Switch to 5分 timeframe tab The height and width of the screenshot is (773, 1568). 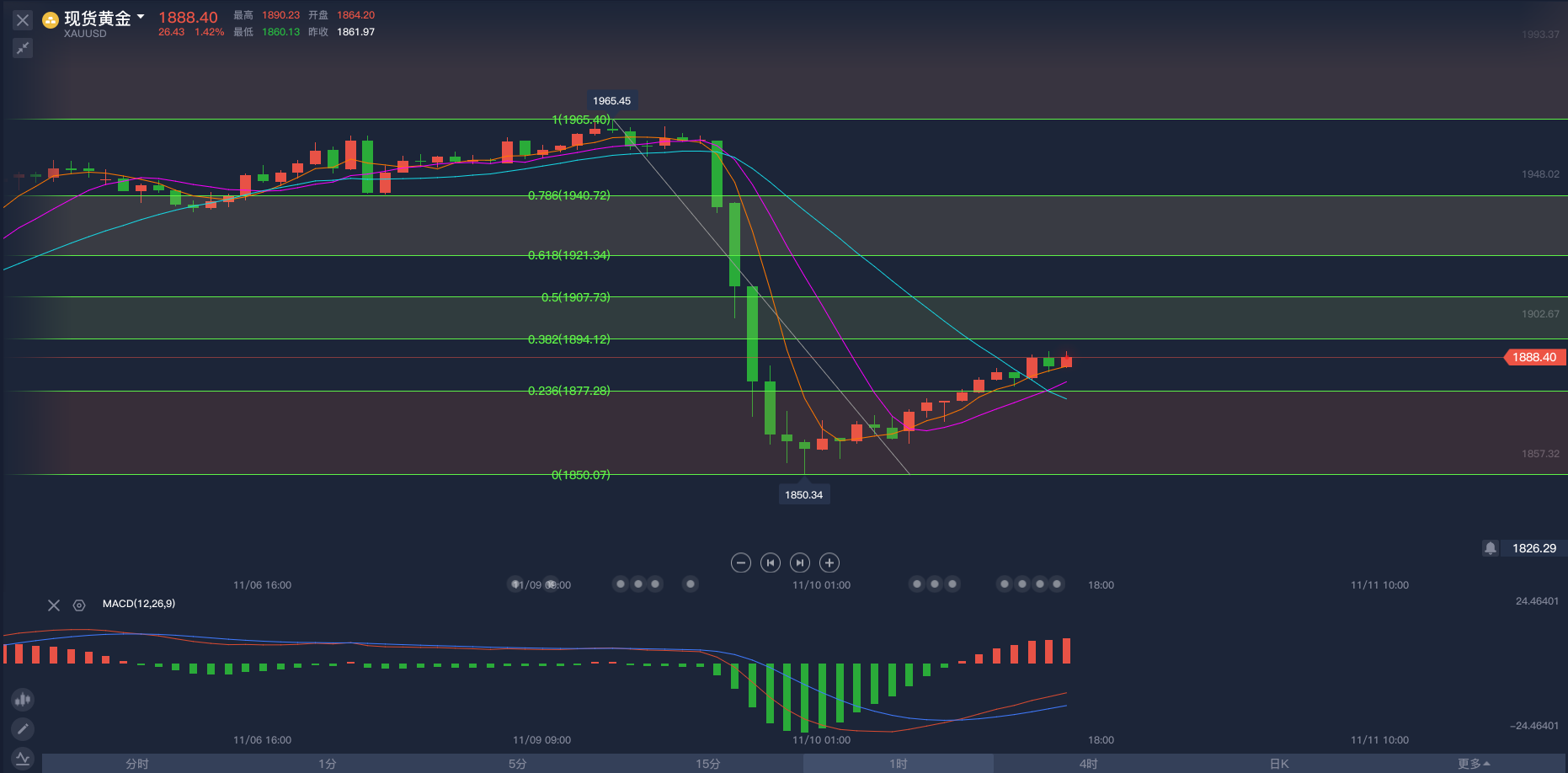(x=518, y=764)
